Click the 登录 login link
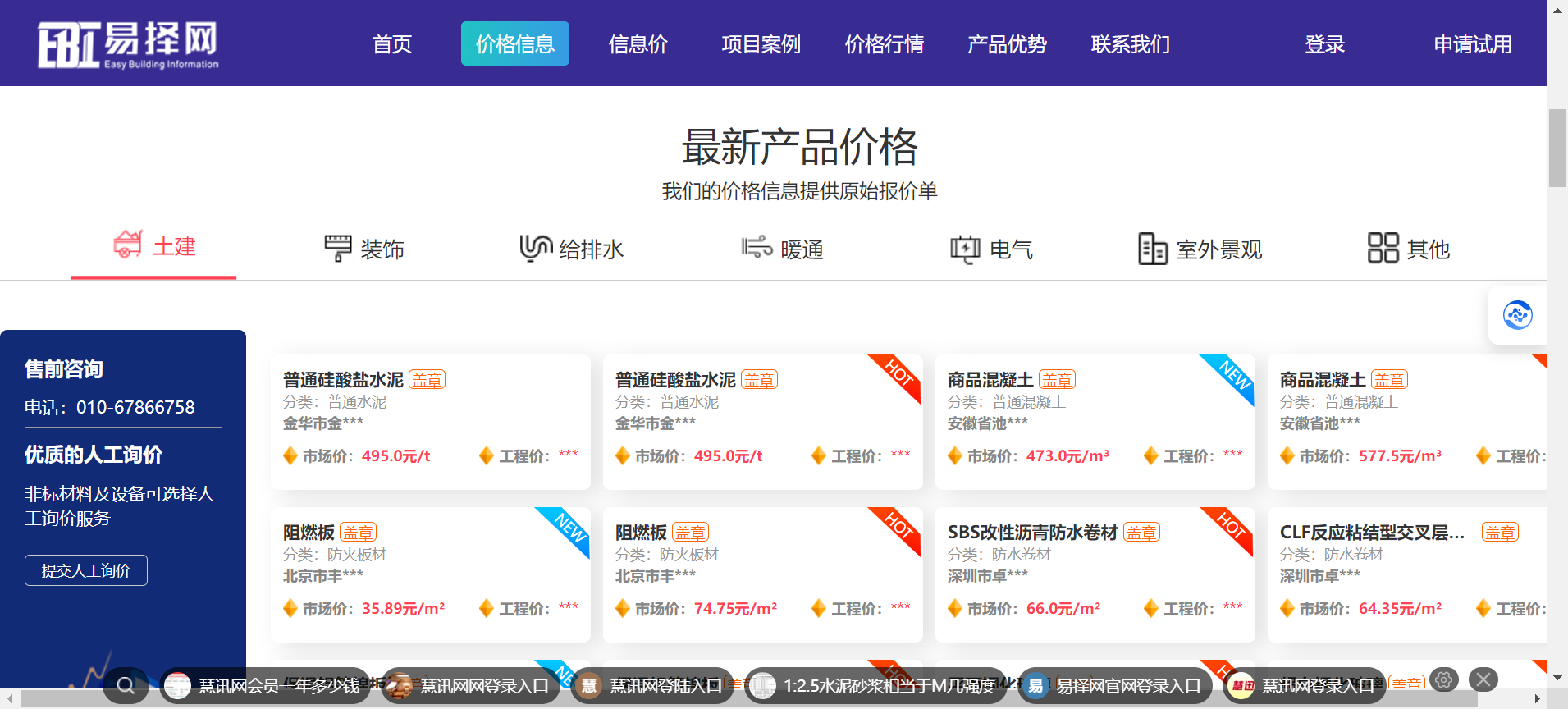Viewport: 1568px width, 709px height. click(1324, 44)
